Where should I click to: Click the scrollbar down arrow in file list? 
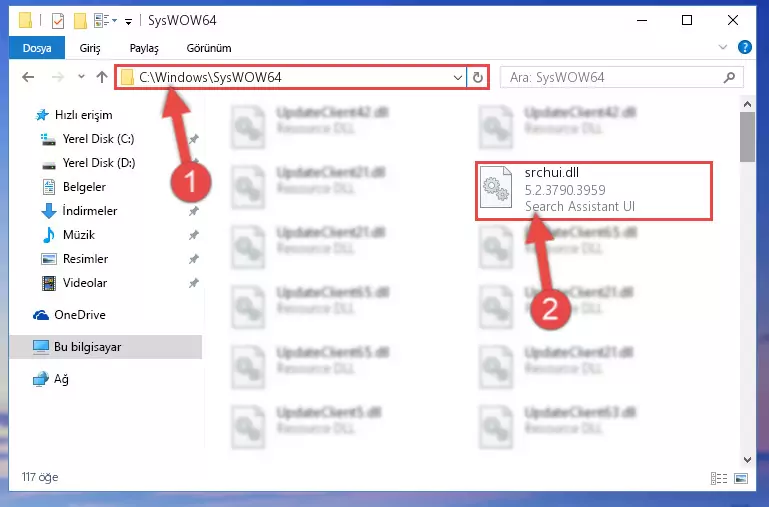tap(747, 460)
